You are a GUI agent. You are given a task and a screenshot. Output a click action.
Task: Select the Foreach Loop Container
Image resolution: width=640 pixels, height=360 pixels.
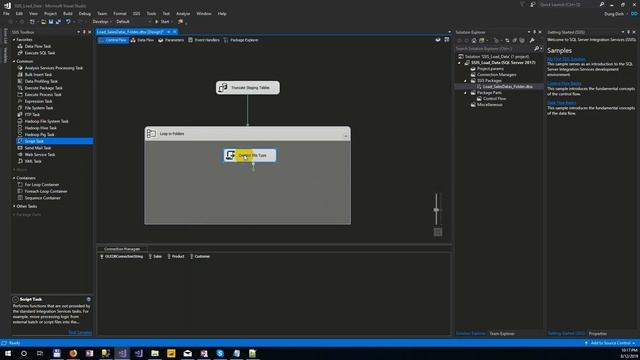(46, 191)
